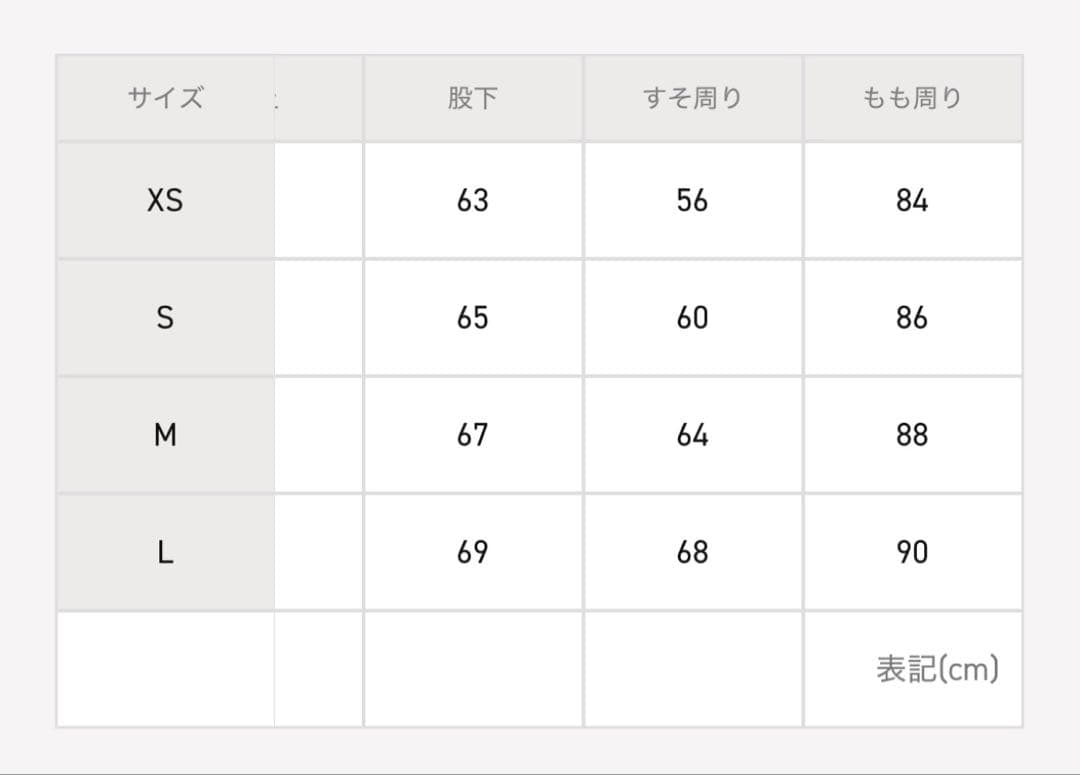Pick the L size row label

[x=165, y=552]
